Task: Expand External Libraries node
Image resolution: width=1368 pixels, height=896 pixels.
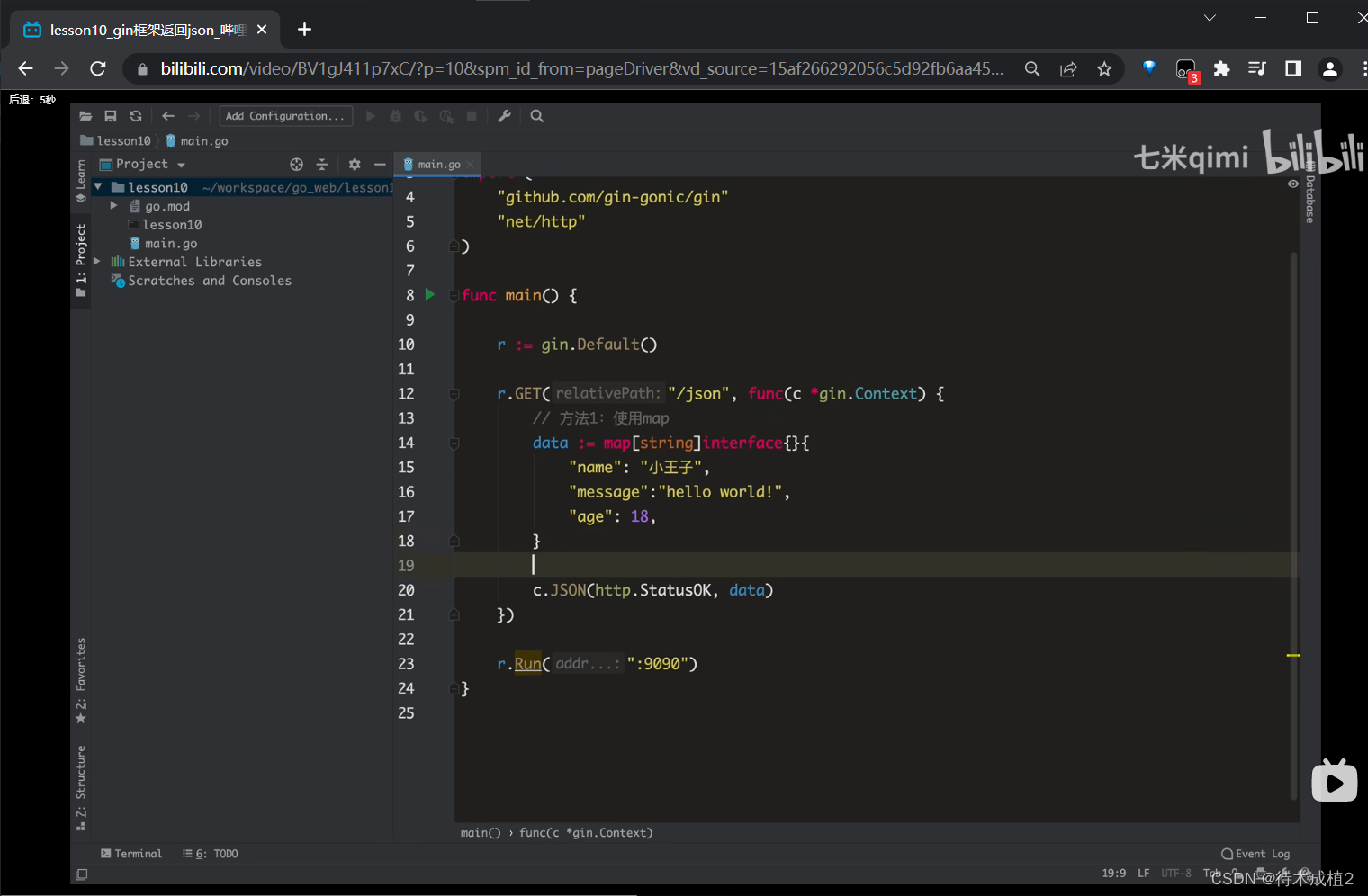Action: 97,262
